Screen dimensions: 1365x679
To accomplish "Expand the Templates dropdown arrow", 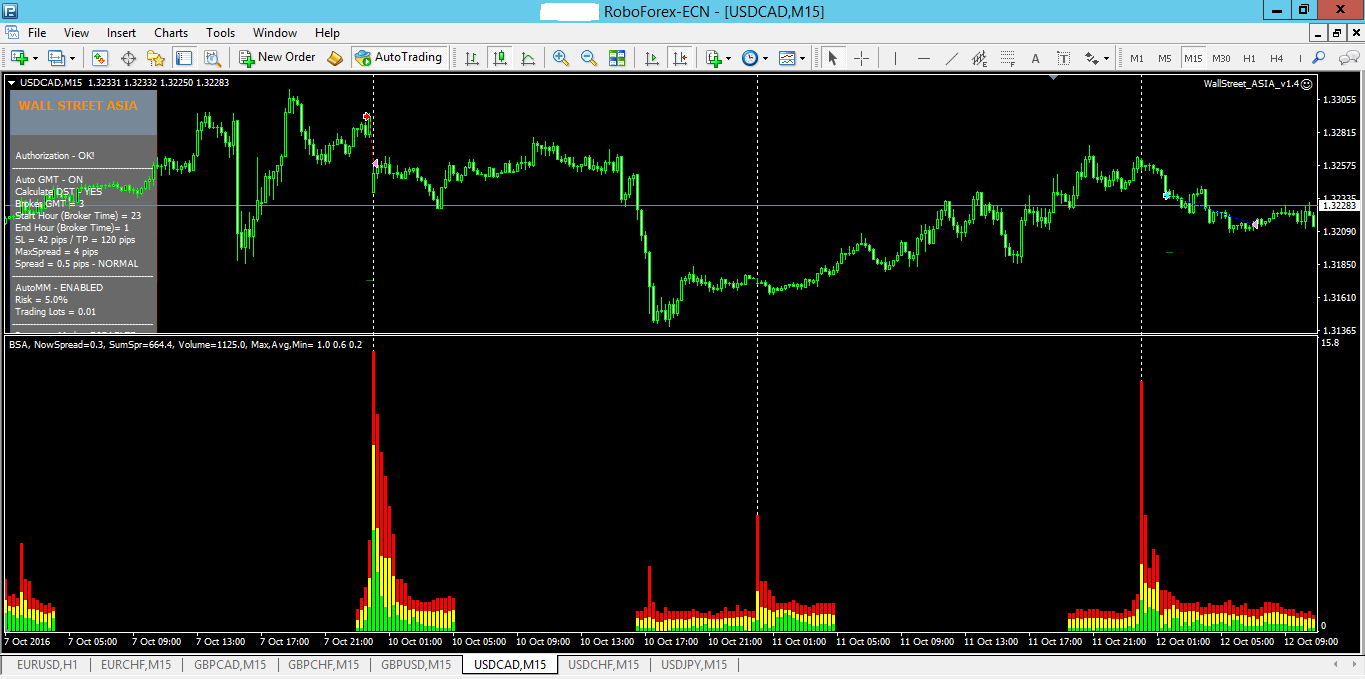I will pos(802,58).
